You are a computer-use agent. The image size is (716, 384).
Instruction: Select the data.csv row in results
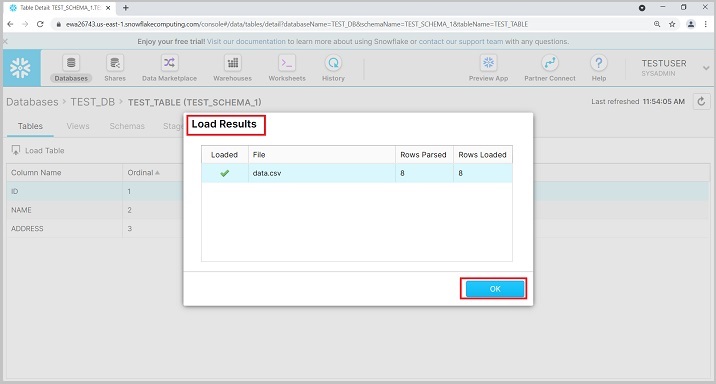357,173
